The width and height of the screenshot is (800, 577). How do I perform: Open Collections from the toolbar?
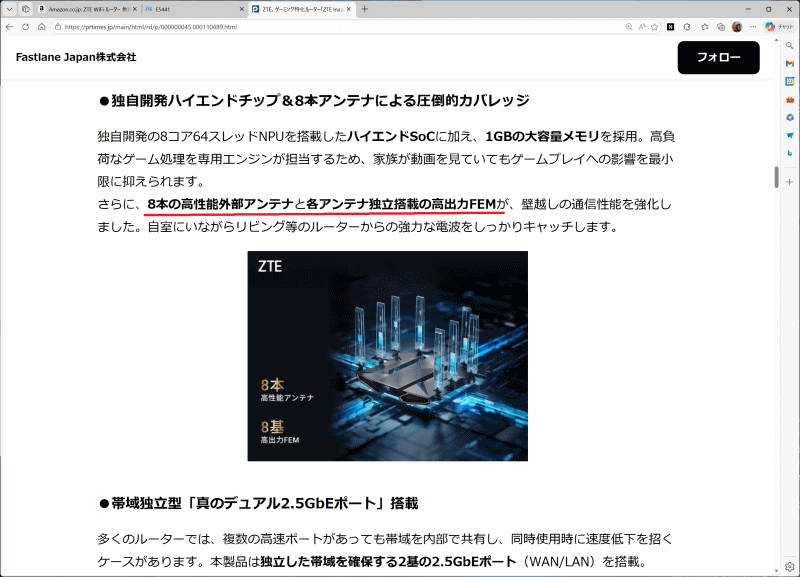(704, 28)
